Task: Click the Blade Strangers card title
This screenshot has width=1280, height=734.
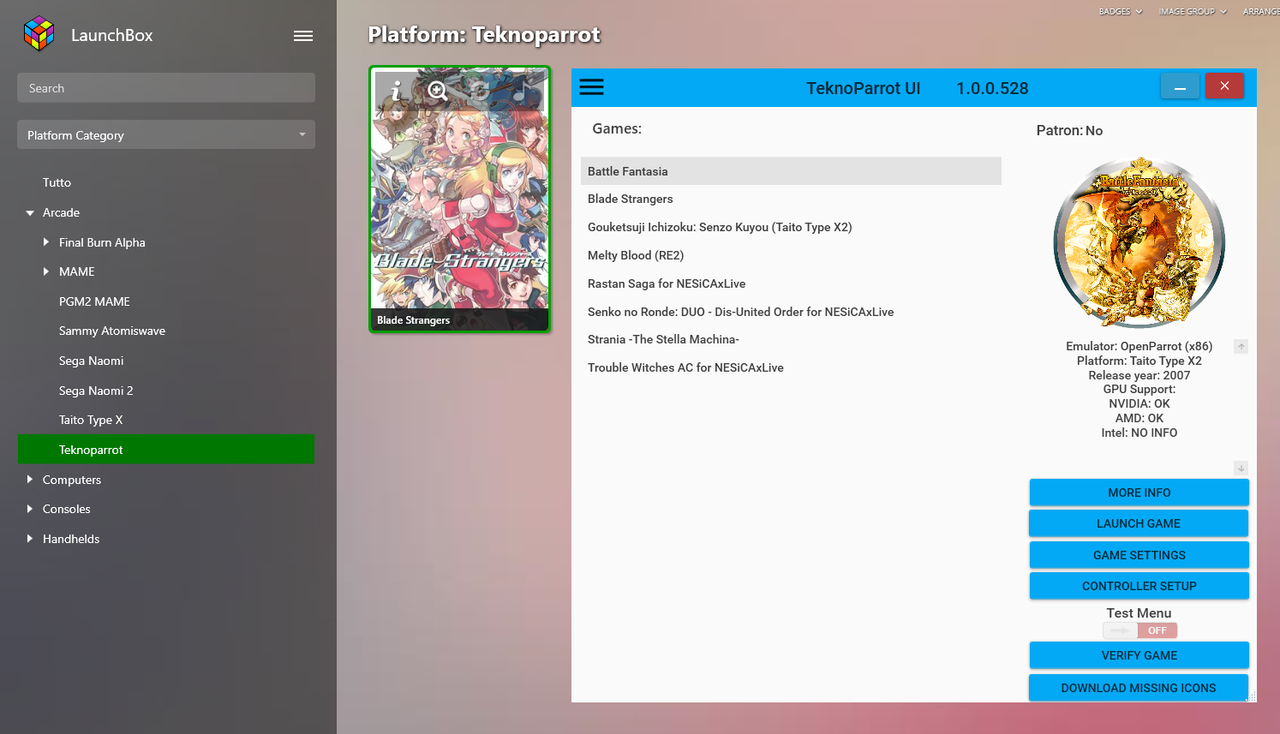Action: [x=413, y=320]
